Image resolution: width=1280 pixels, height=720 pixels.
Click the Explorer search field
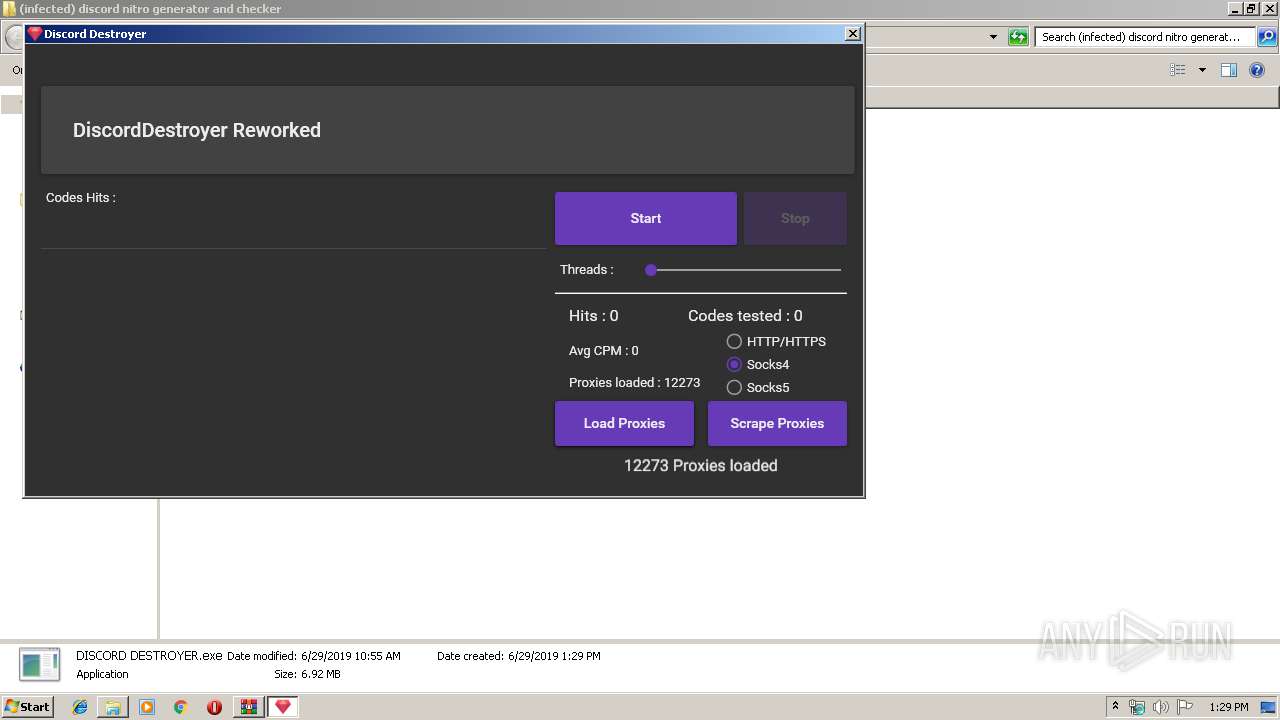[x=1144, y=37]
